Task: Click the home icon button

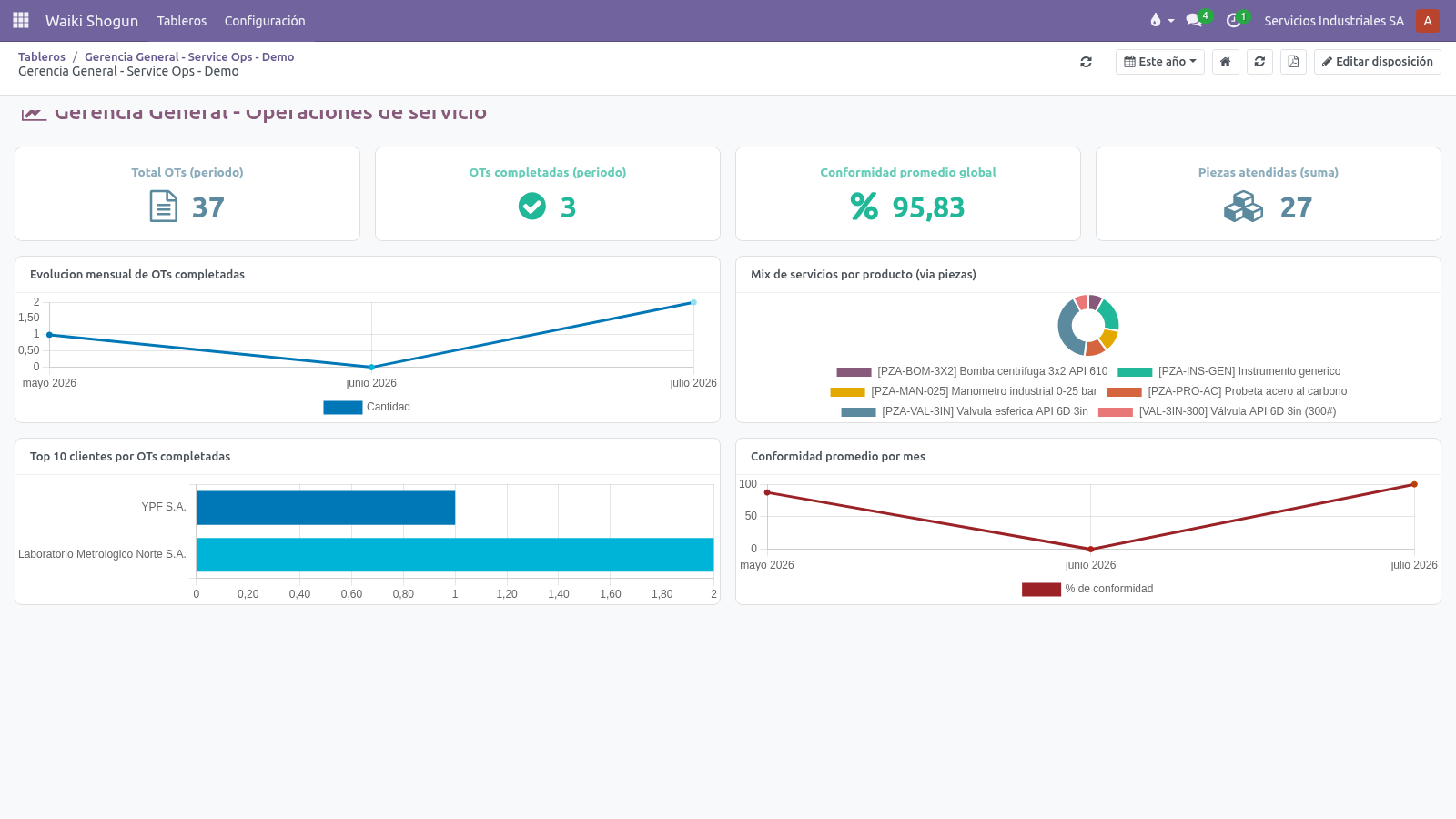Action: pos(1226,62)
